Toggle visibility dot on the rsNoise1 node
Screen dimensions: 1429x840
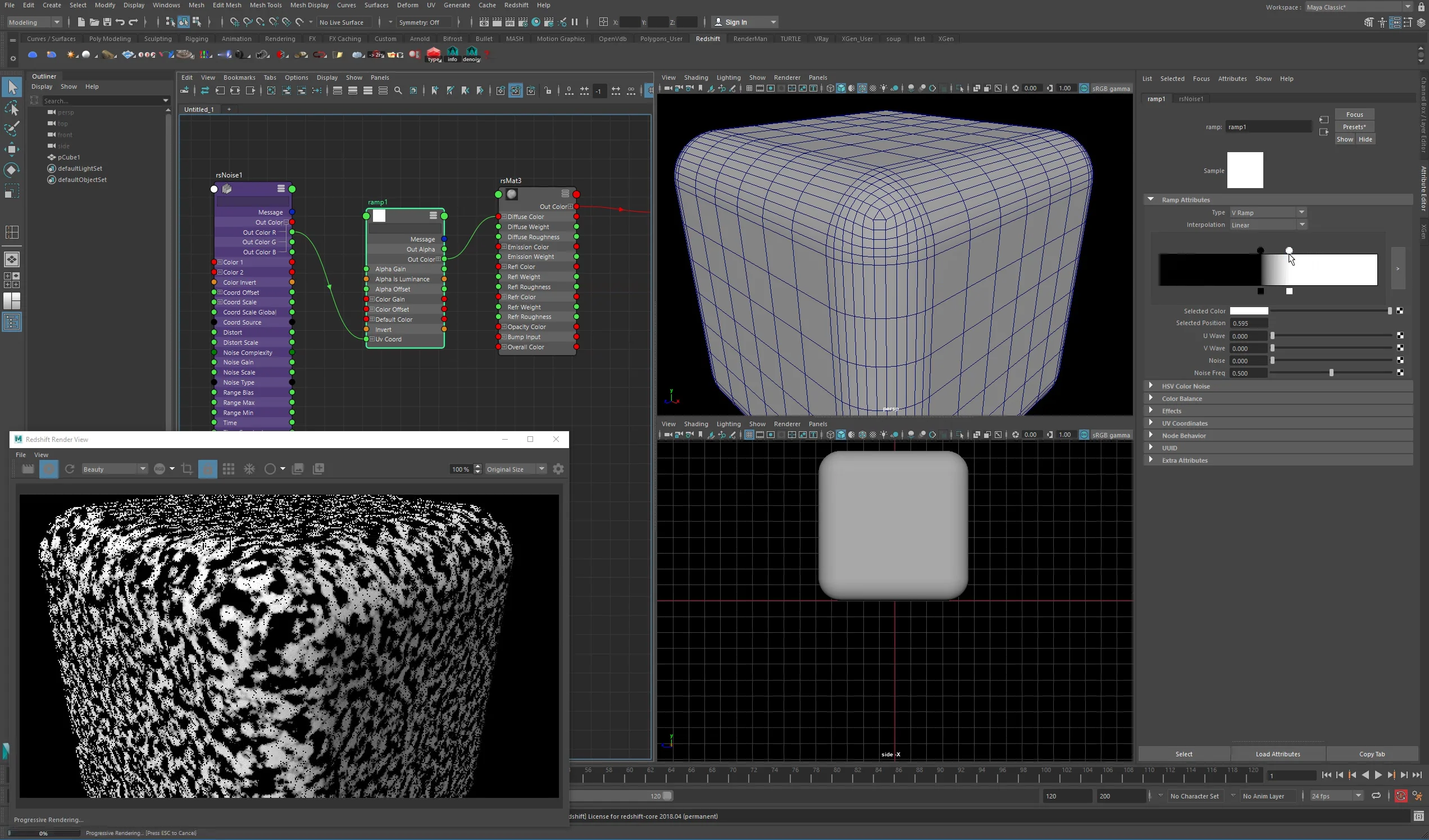click(x=214, y=189)
